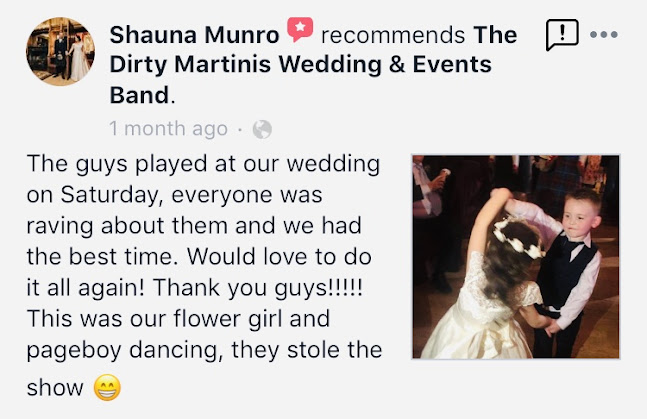The image size is (647, 419).
Task: Click the grinning emoji after 'show'
Action: [x=107, y=388]
